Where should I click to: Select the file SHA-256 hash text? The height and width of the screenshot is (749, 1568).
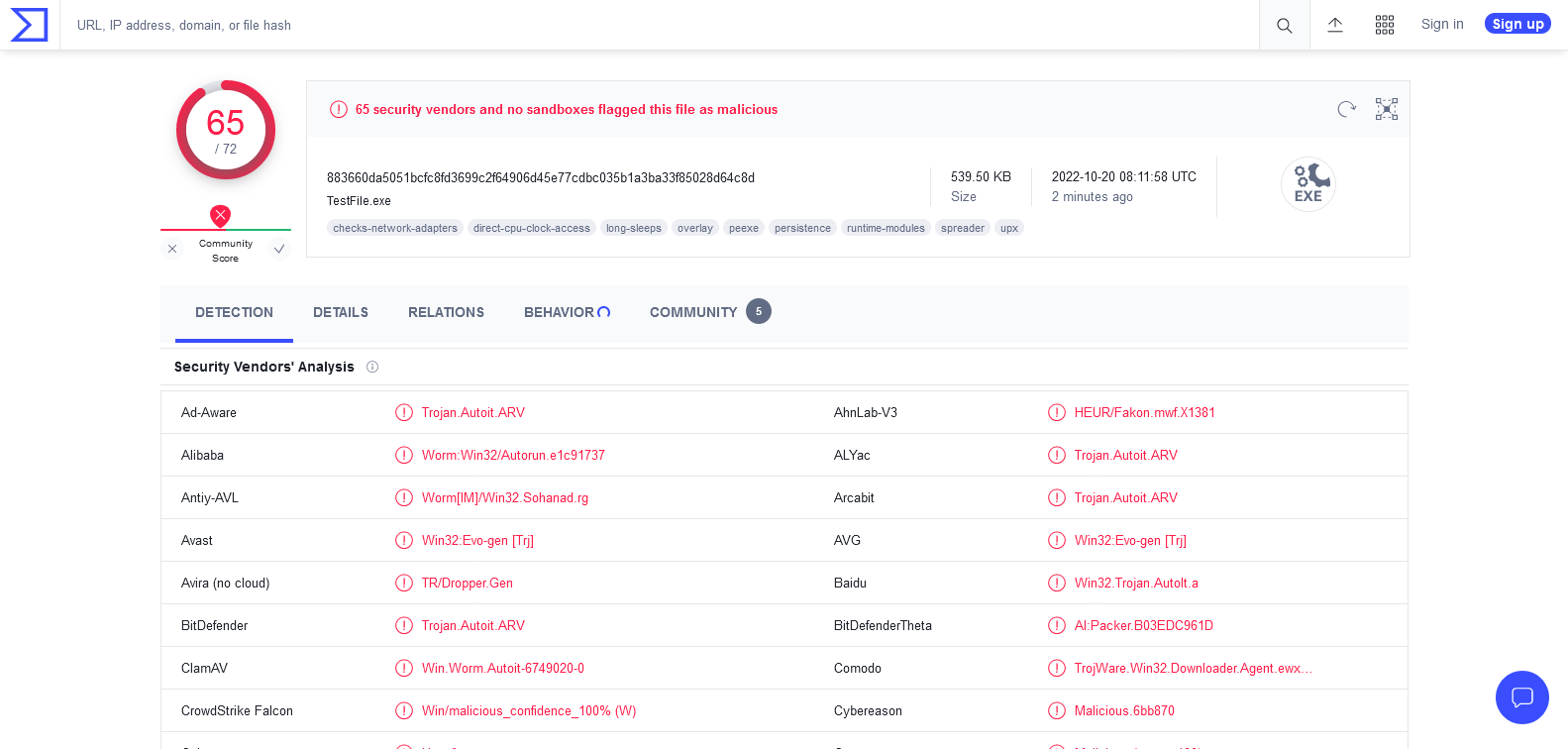pyautogui.click(x=541, y=178)
